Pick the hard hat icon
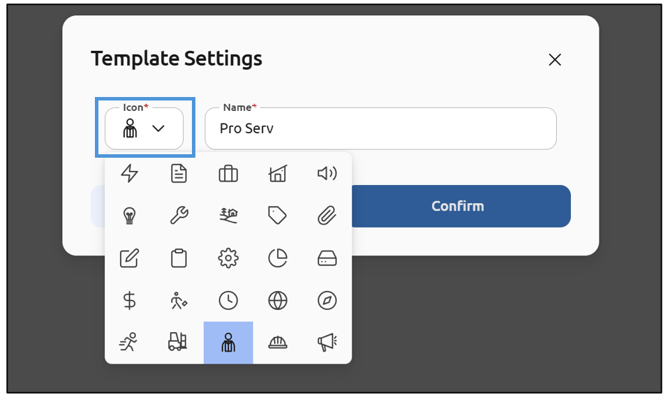Viewport: 670px width, 402px height. point(277,343)
